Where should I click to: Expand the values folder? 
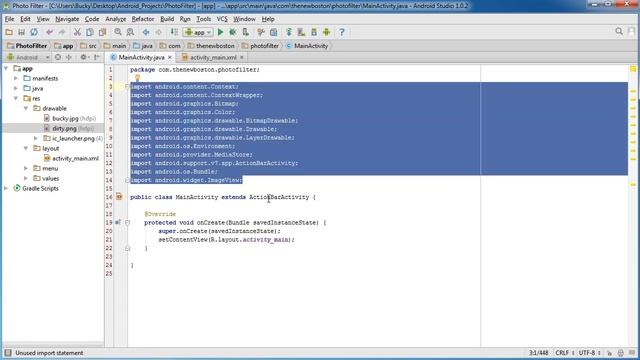tap(26, 178)
